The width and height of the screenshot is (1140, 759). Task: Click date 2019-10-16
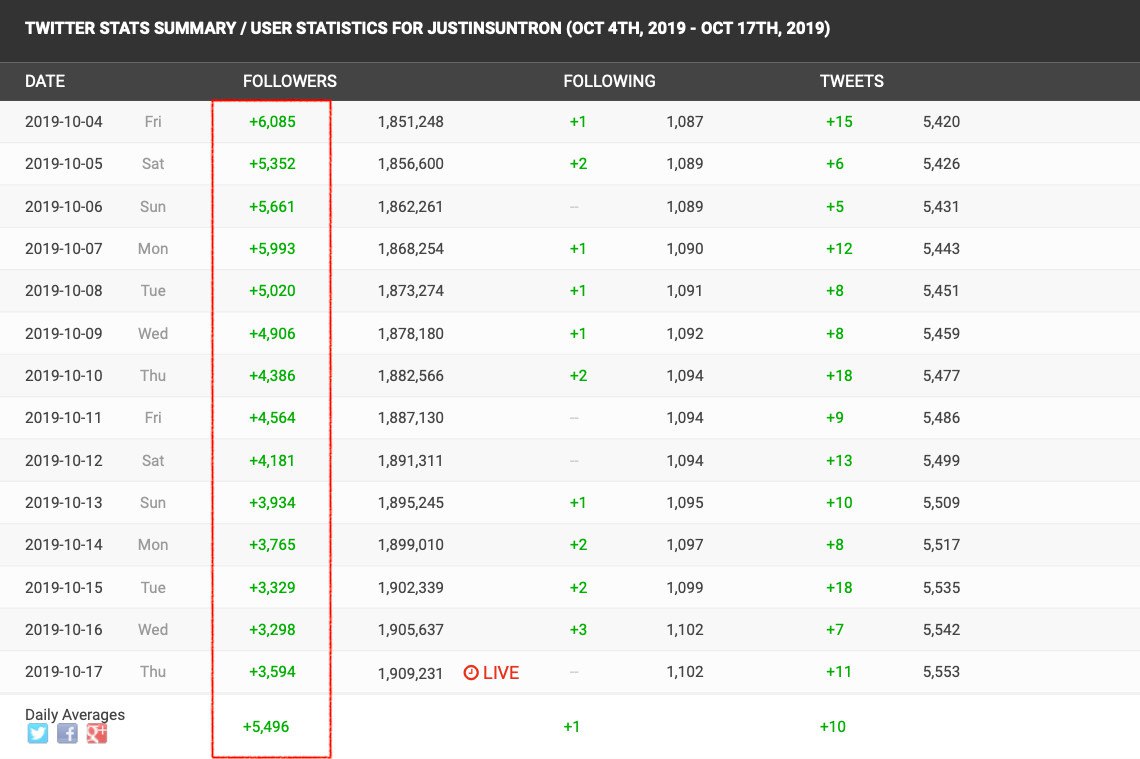pyautogui.click(x=64, y=630)
